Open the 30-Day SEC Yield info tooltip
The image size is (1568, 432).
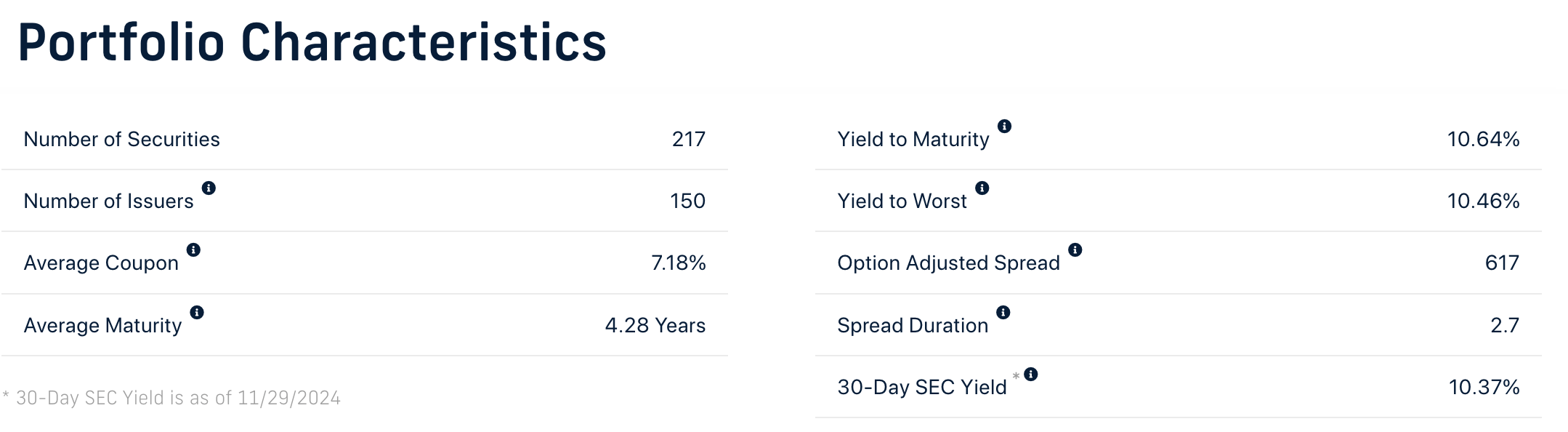pyautogui.click(x=1030, y=374)
